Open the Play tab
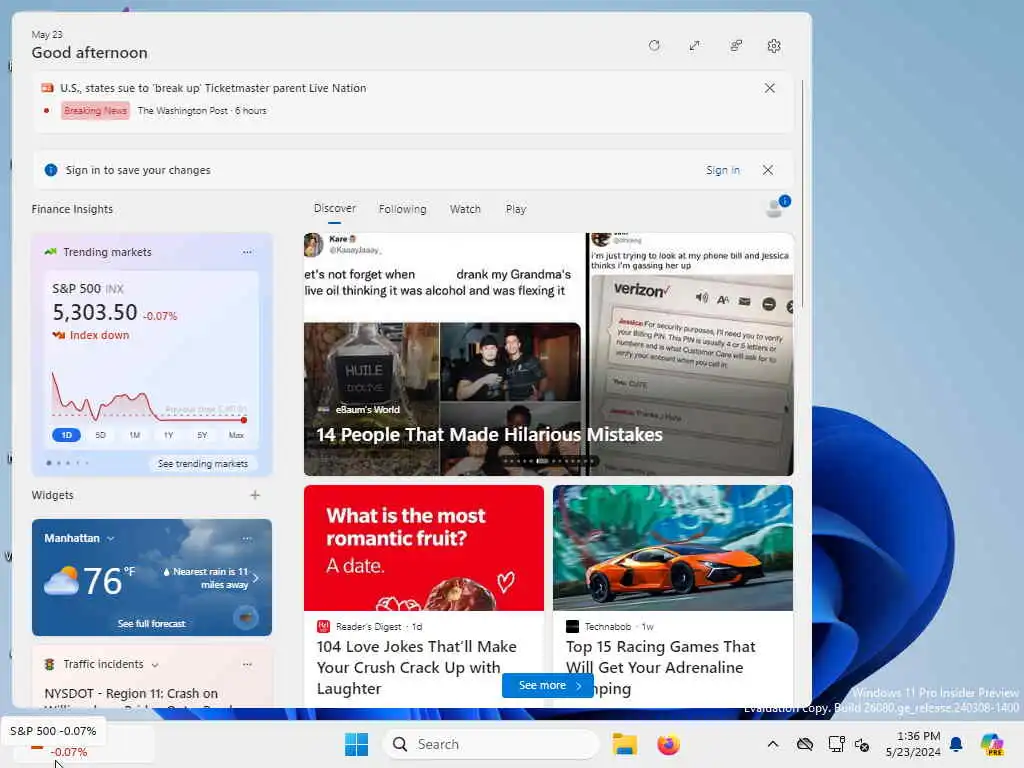Viewport: 1024px width, 768px height. 515,209
